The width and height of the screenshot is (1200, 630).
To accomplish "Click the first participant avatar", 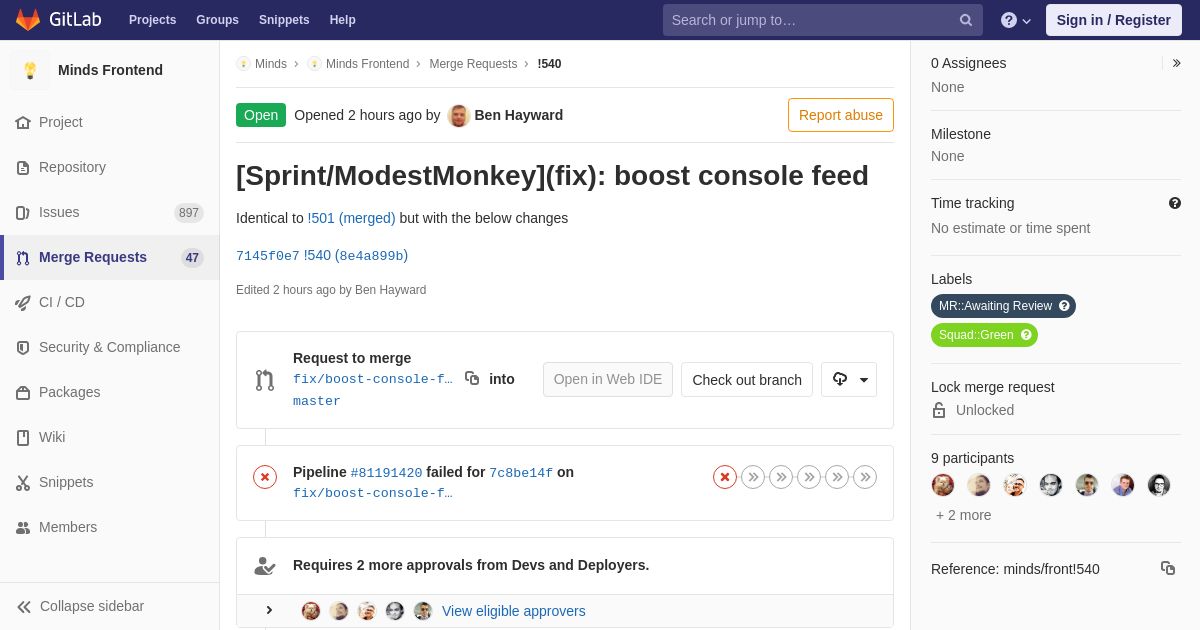I will point(943,485).
